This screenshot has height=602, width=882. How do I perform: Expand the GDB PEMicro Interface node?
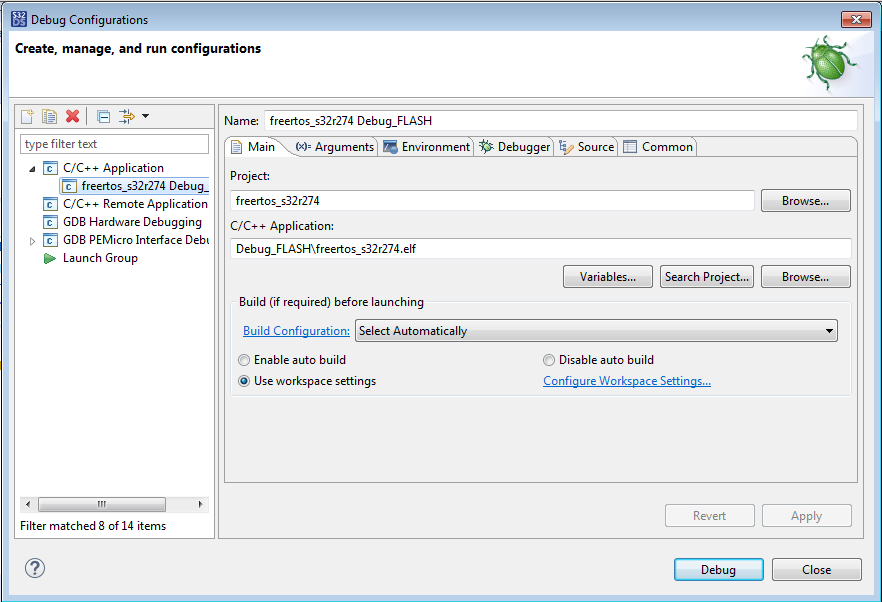click(32, 241)
